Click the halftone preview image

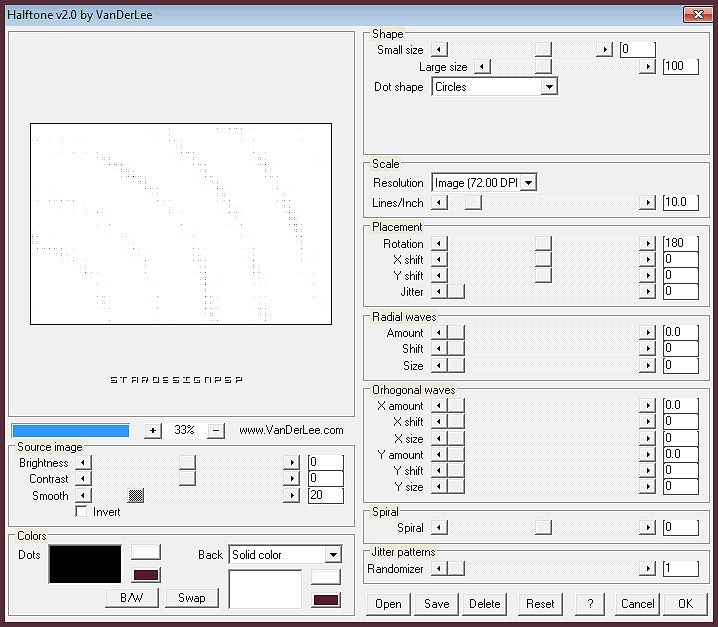(x=181, y=224)
